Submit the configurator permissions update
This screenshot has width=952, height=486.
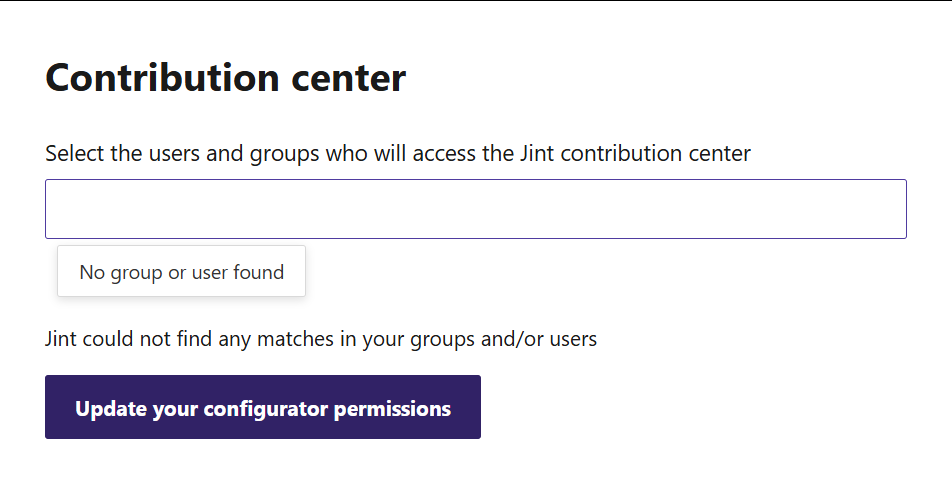click(x=263, y=407)
